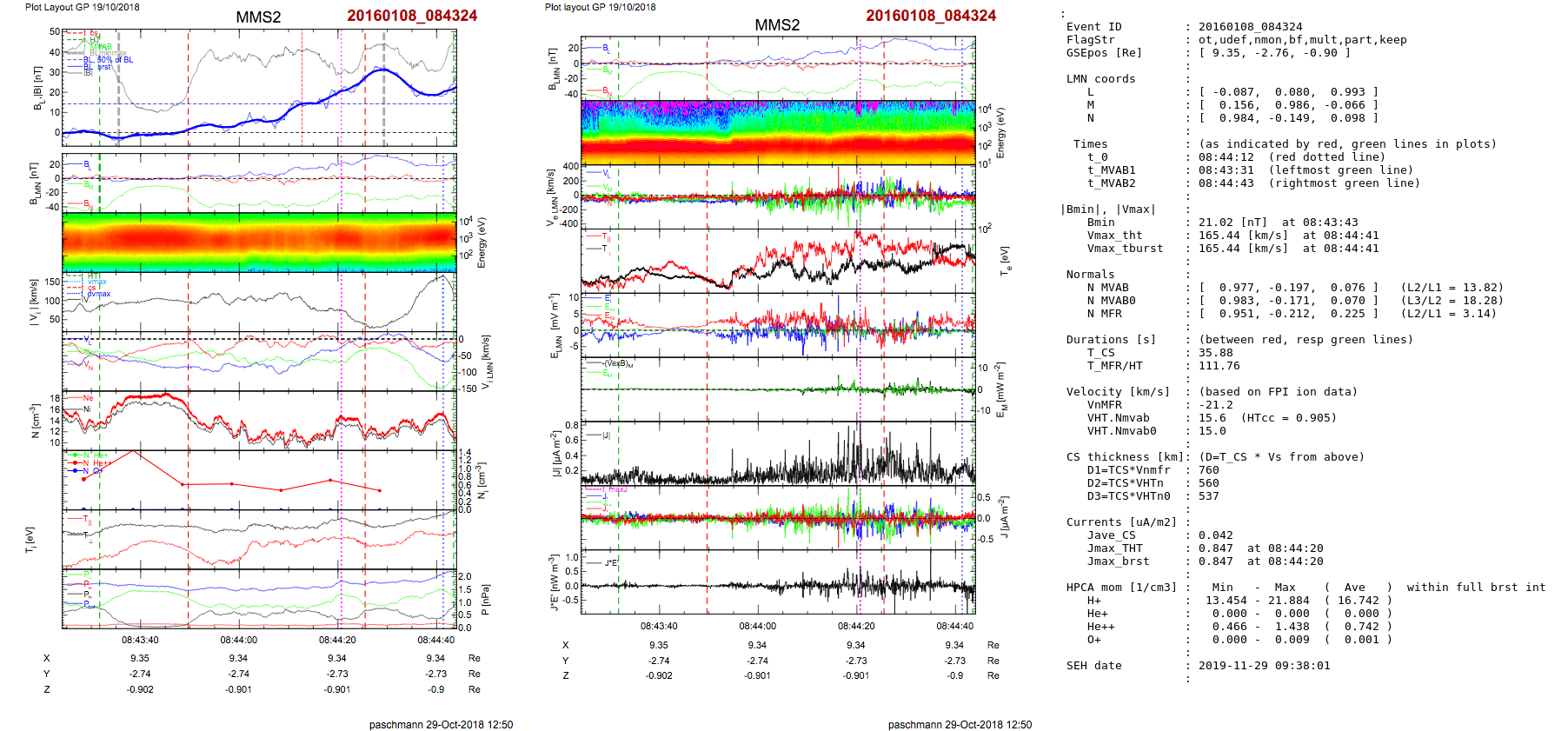Image resolution: width=1568 pixels, height=731 pixels.
Task: Select the D1=TCS*Vnmfr value 760
Action: point(1208,470)
